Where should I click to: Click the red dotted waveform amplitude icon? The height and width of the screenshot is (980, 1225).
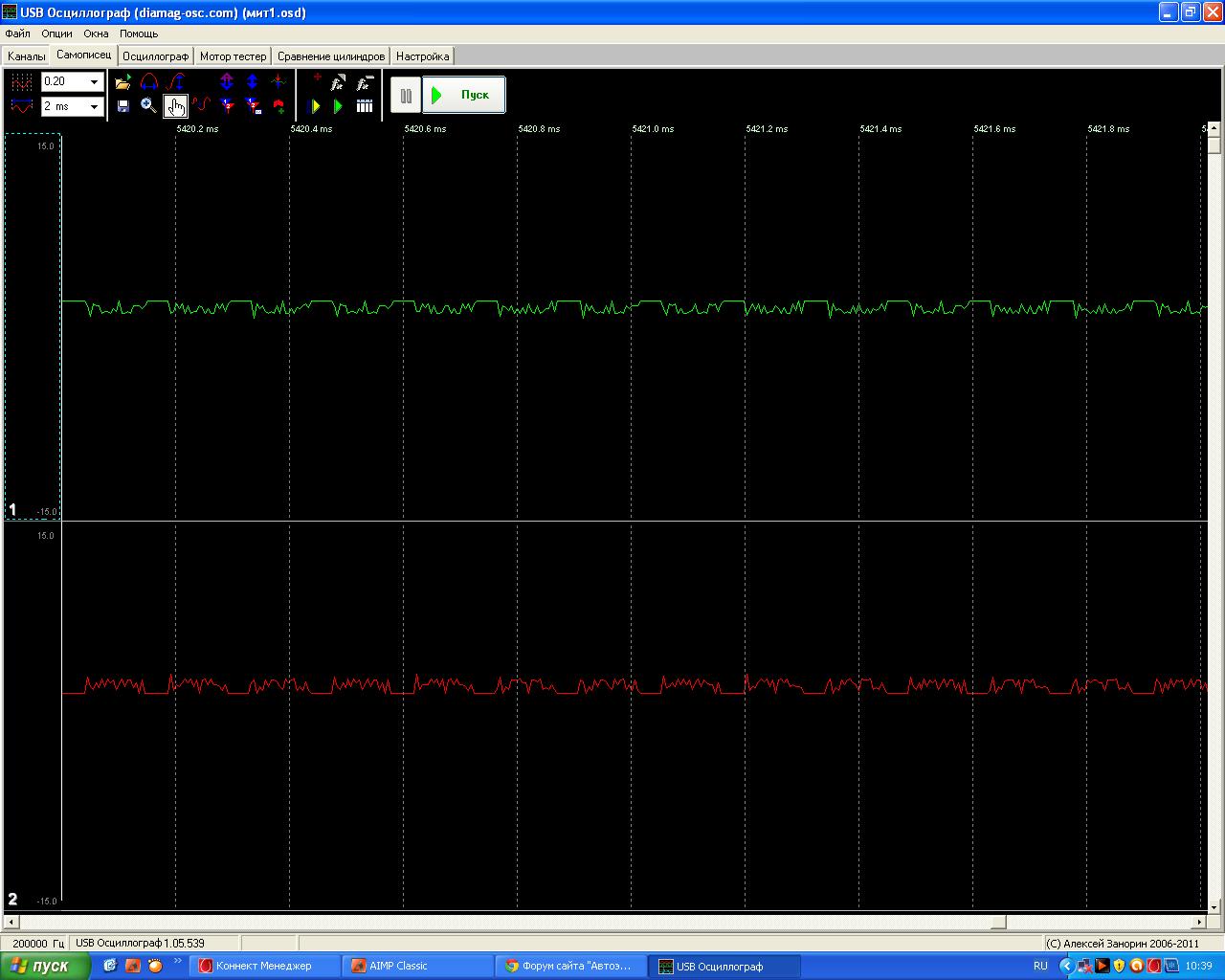click(x=21, y=82)
